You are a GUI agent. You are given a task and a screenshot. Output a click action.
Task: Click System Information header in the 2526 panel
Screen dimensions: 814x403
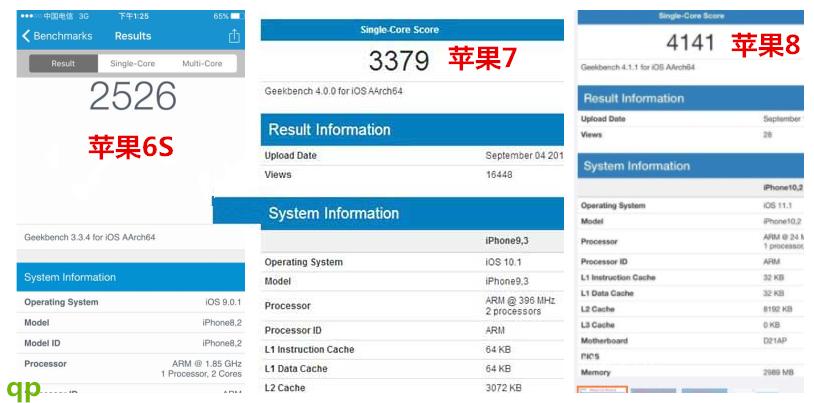(130, 277)
